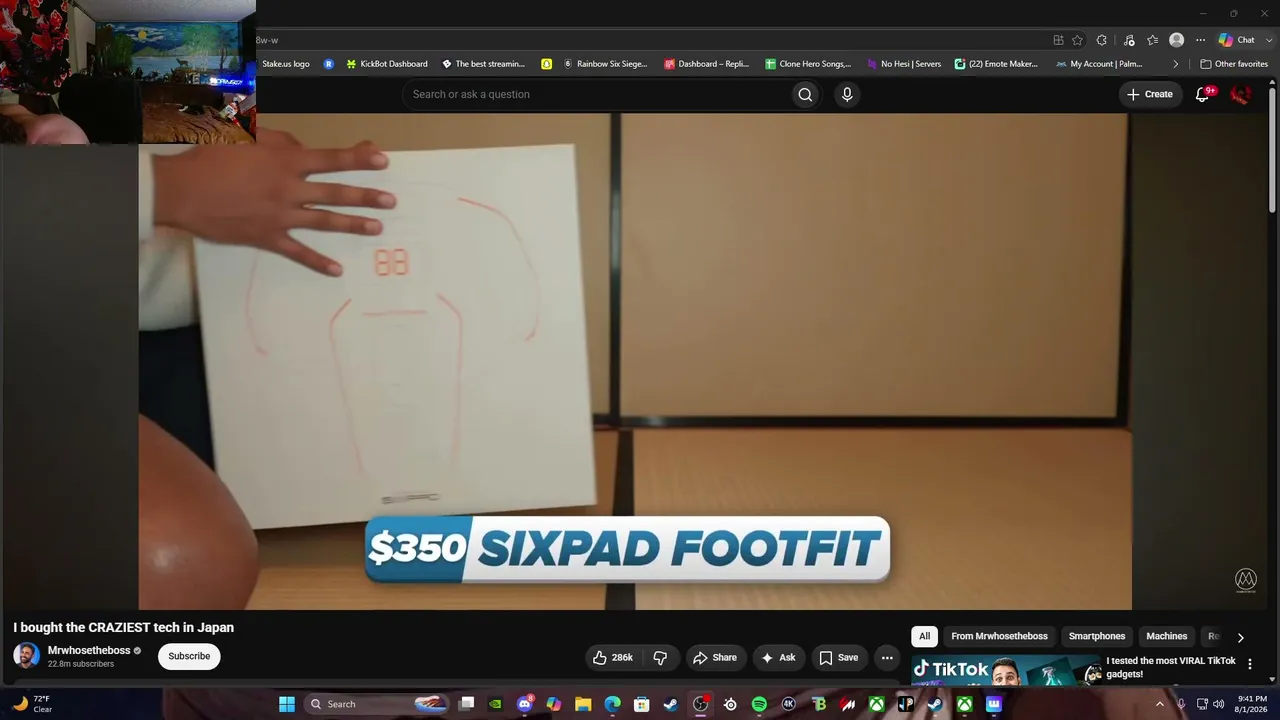The height and width of the screenshot is (720, 1280).
Task: Show hidden system tray icons chevron
Action: point(1160,704)
